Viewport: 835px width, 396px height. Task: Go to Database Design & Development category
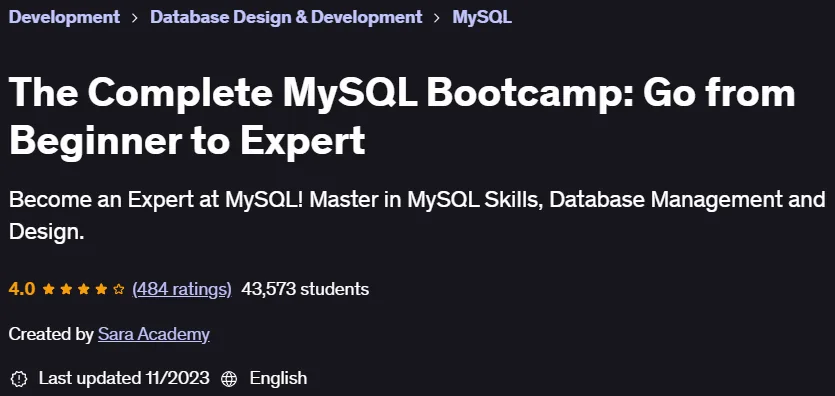[x=286, y=17]
